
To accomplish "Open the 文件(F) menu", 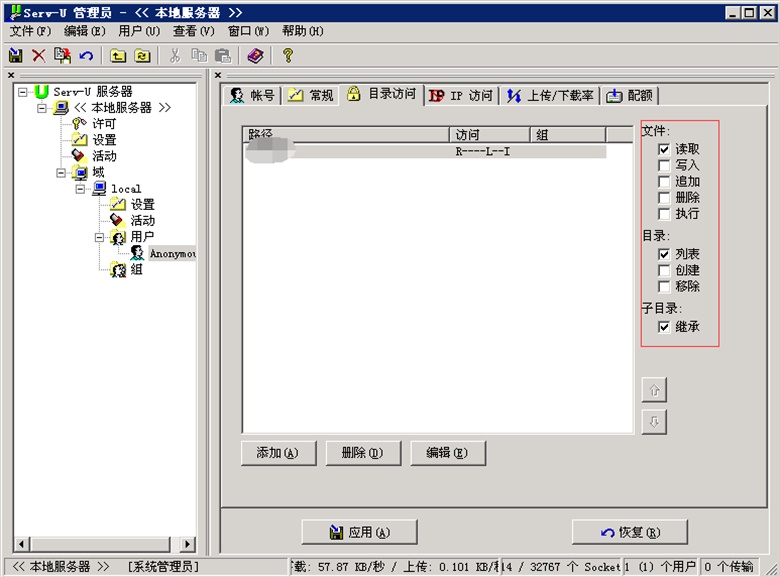I will click(x=30, y=31).
